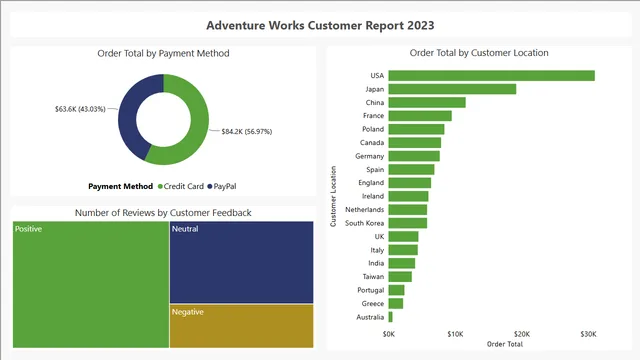The height and width of the screenshot is (360, 640).
Task: Click the Neutral treemap tile
Action: click(x=242, y=262)
